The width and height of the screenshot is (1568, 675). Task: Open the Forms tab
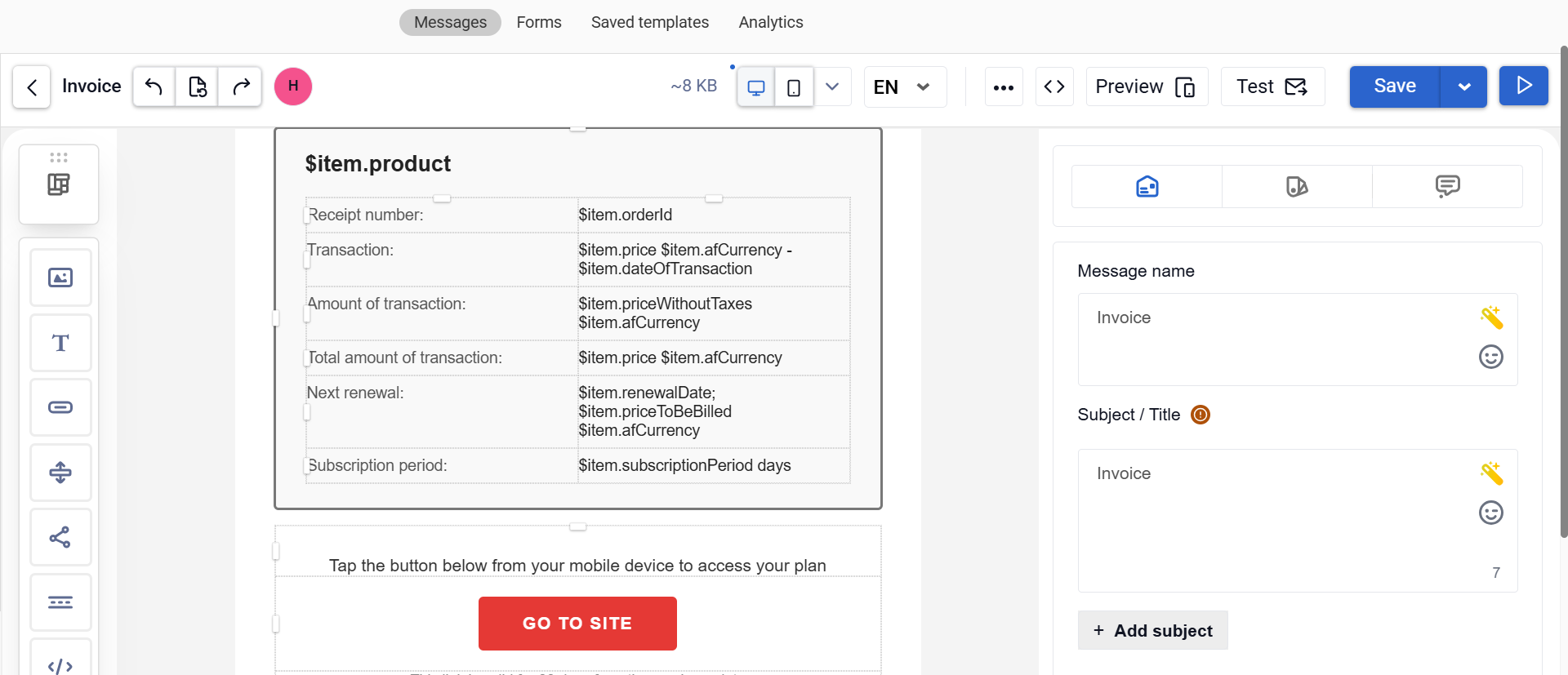(x=539, y=22)
